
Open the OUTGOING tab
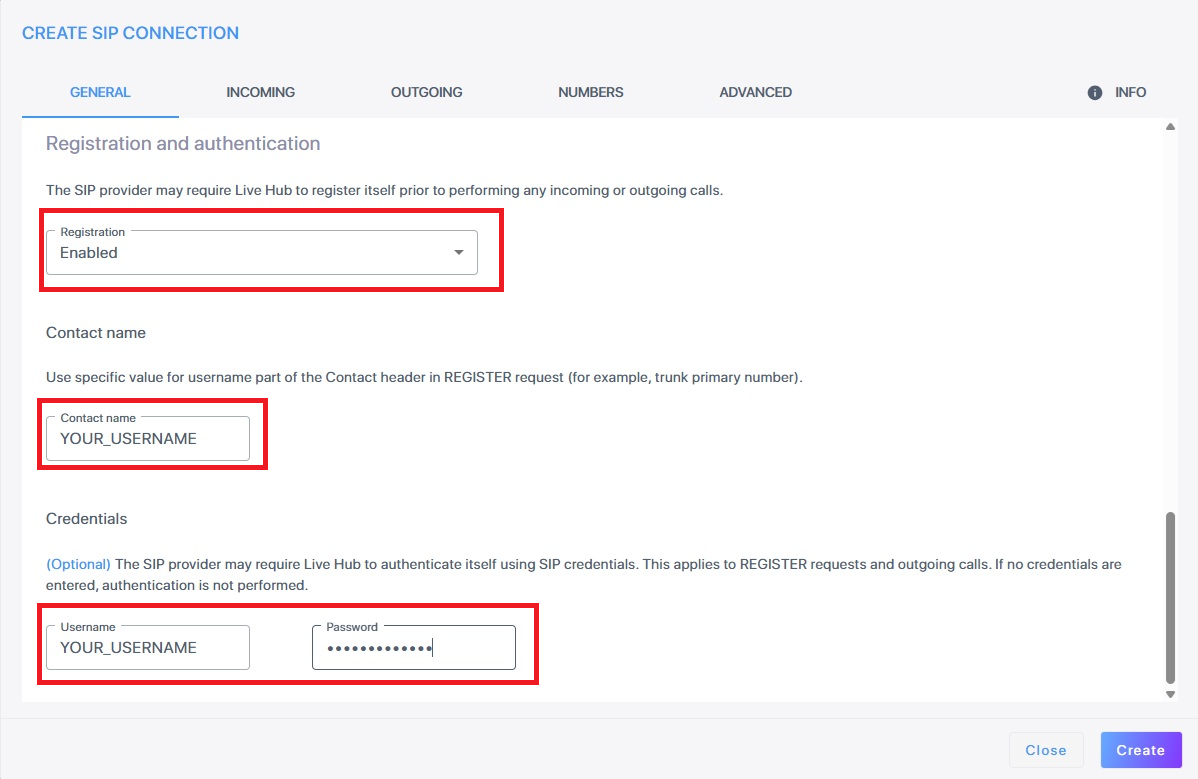pyautogui.click(x=426, y=92)
